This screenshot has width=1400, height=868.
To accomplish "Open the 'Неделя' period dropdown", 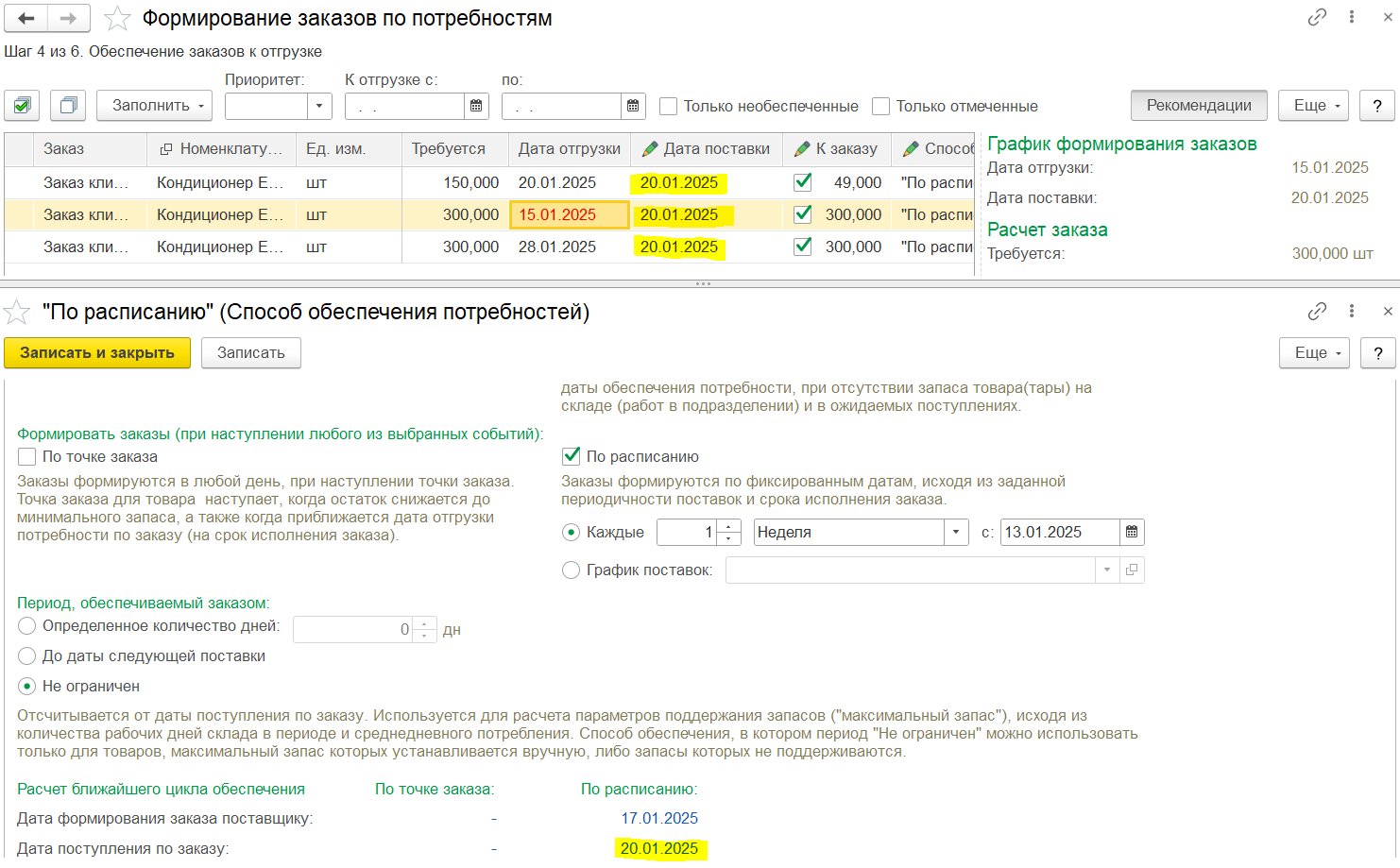I will coord(956,532).
